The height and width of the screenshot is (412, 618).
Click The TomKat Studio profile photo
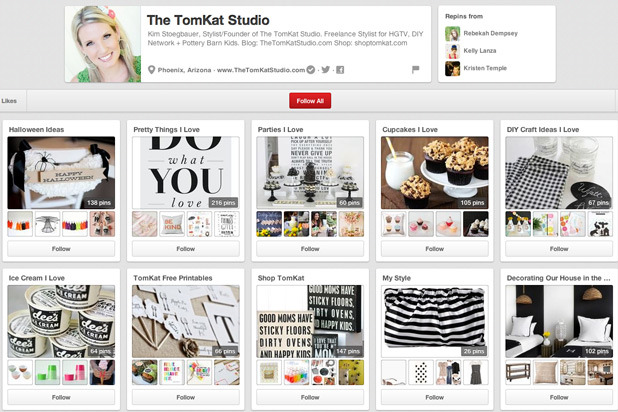[102, 44]
